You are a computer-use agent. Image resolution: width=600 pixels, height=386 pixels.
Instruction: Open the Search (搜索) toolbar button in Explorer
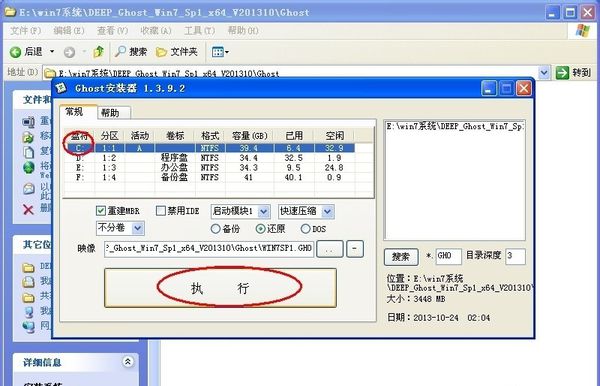coord(131,52)
